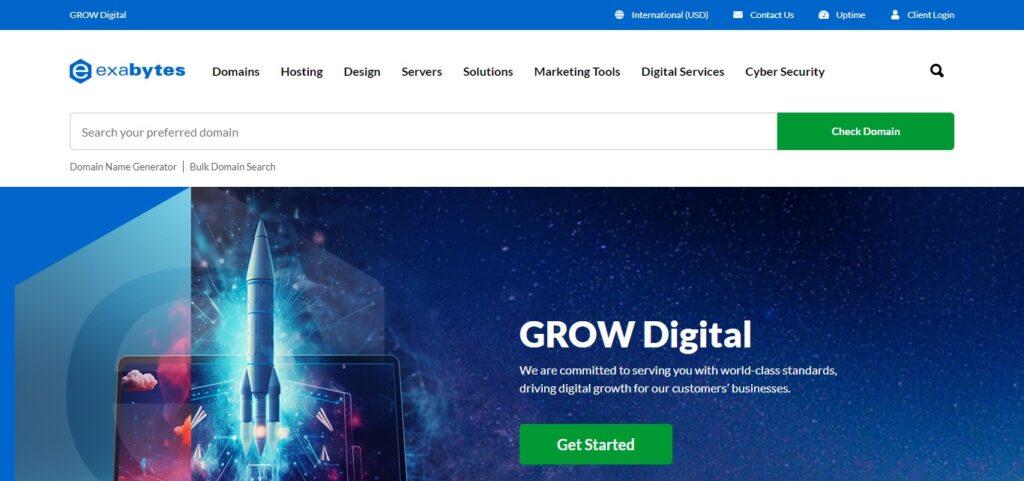Expand the Design navigation item

point(362,72)
